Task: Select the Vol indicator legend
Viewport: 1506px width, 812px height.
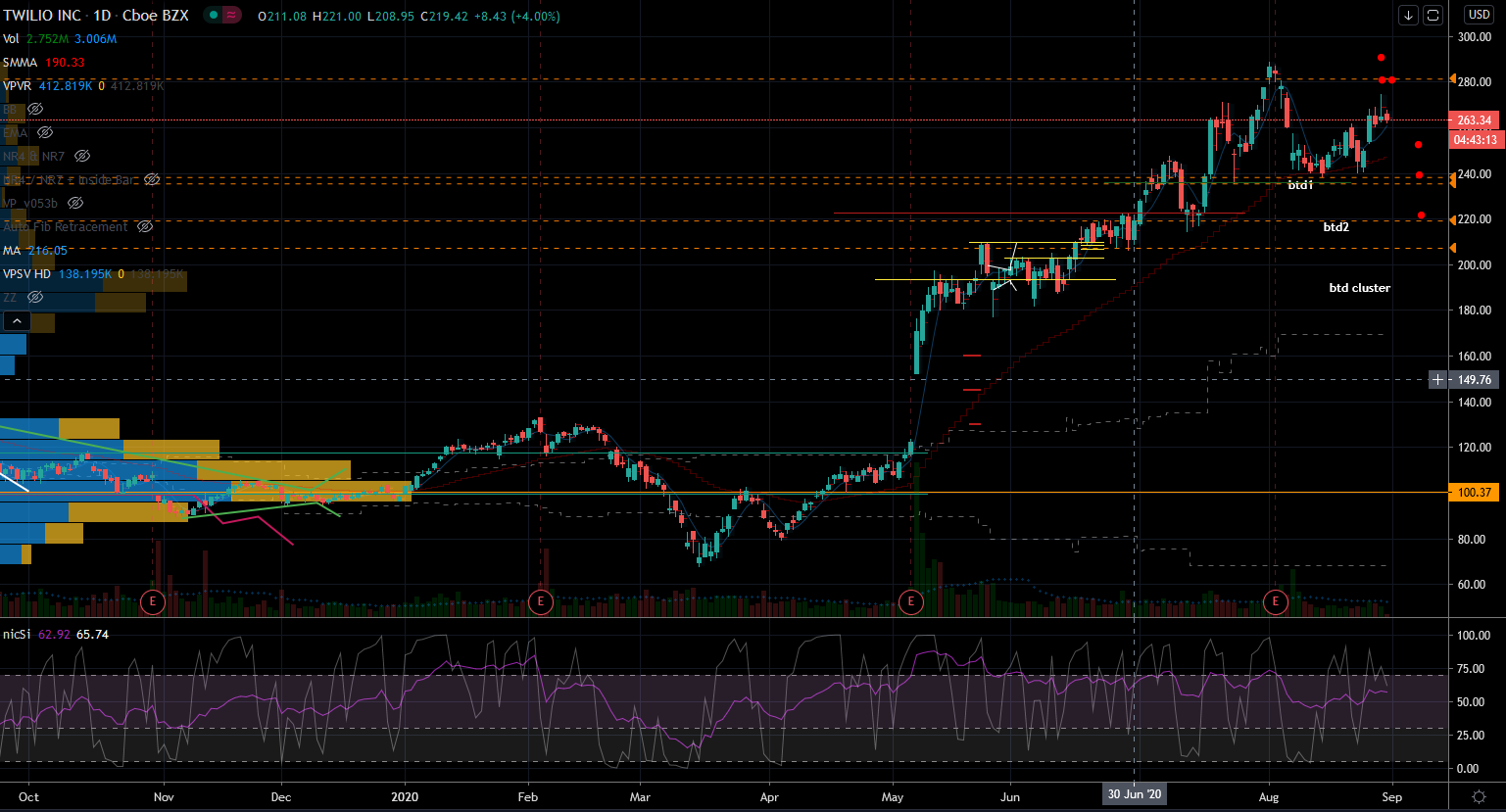Action: (11, 39)
